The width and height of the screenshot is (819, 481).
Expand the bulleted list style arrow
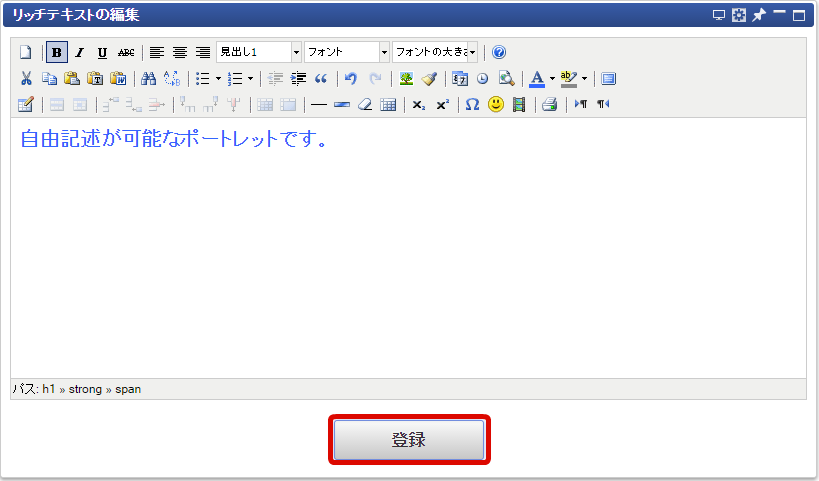(x=218, y=78)
